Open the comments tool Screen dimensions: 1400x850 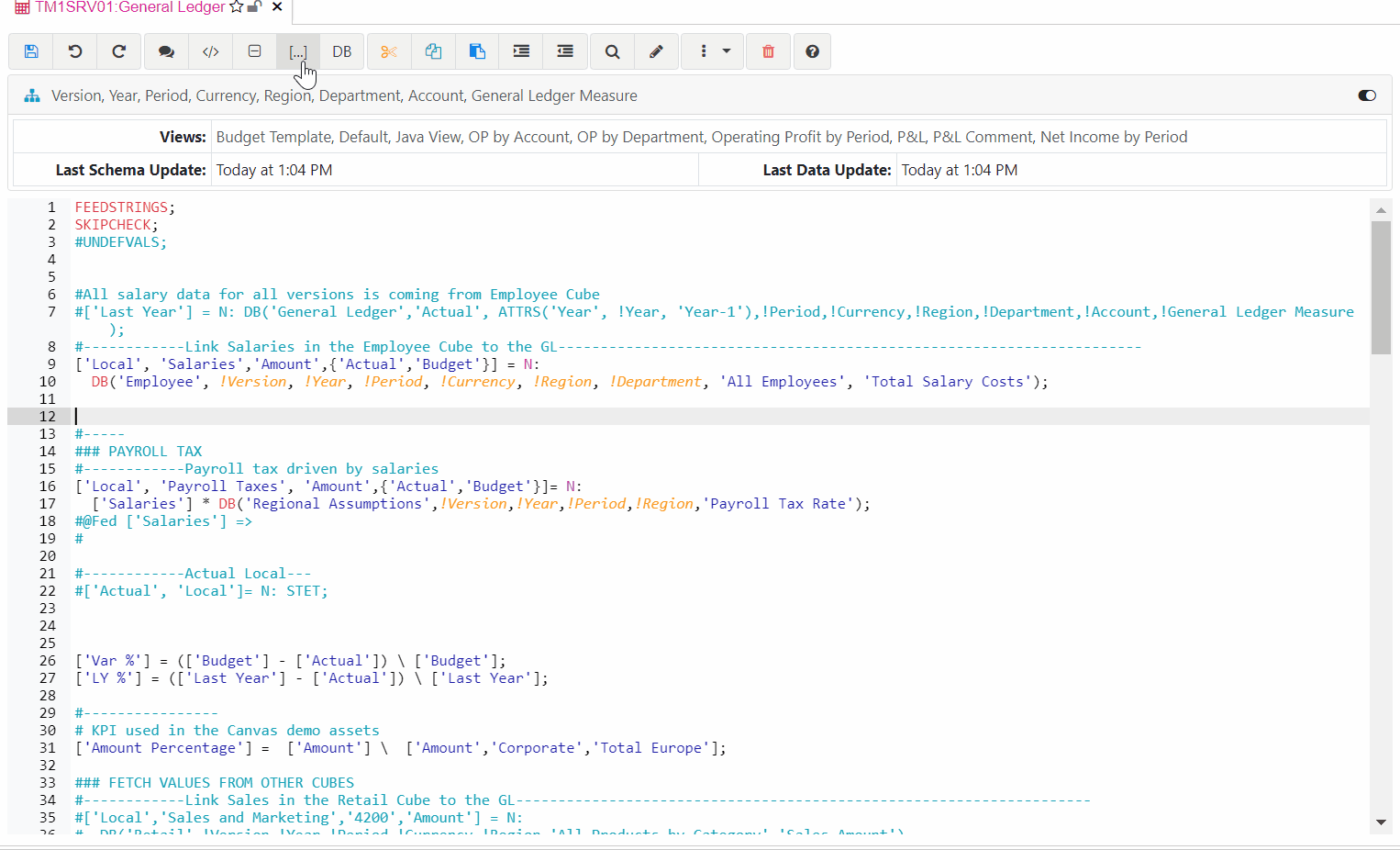[166, 51]
